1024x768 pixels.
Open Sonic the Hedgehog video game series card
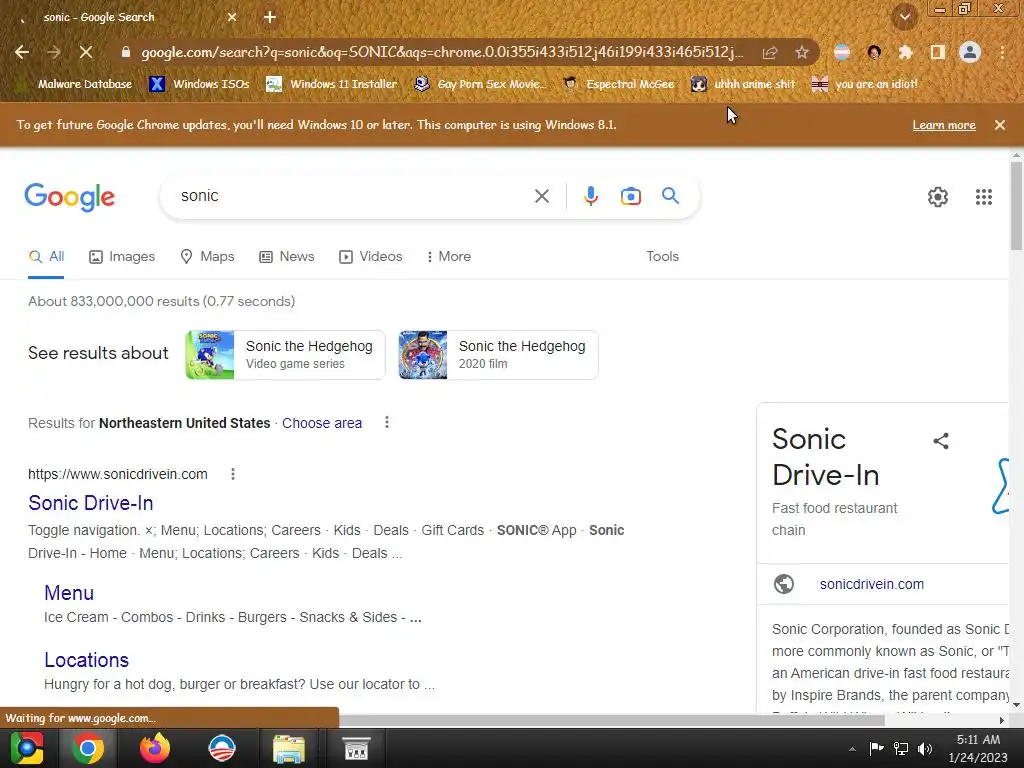click(x=285, y=355)
